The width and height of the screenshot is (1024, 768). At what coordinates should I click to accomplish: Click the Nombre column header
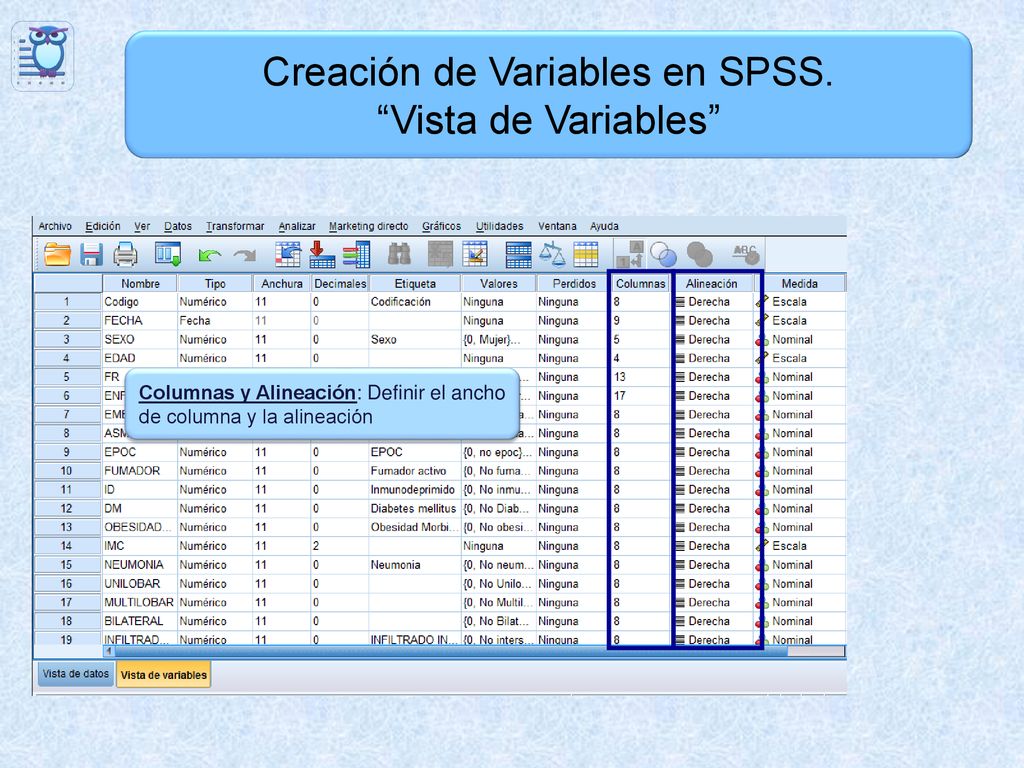click(140, 283)
